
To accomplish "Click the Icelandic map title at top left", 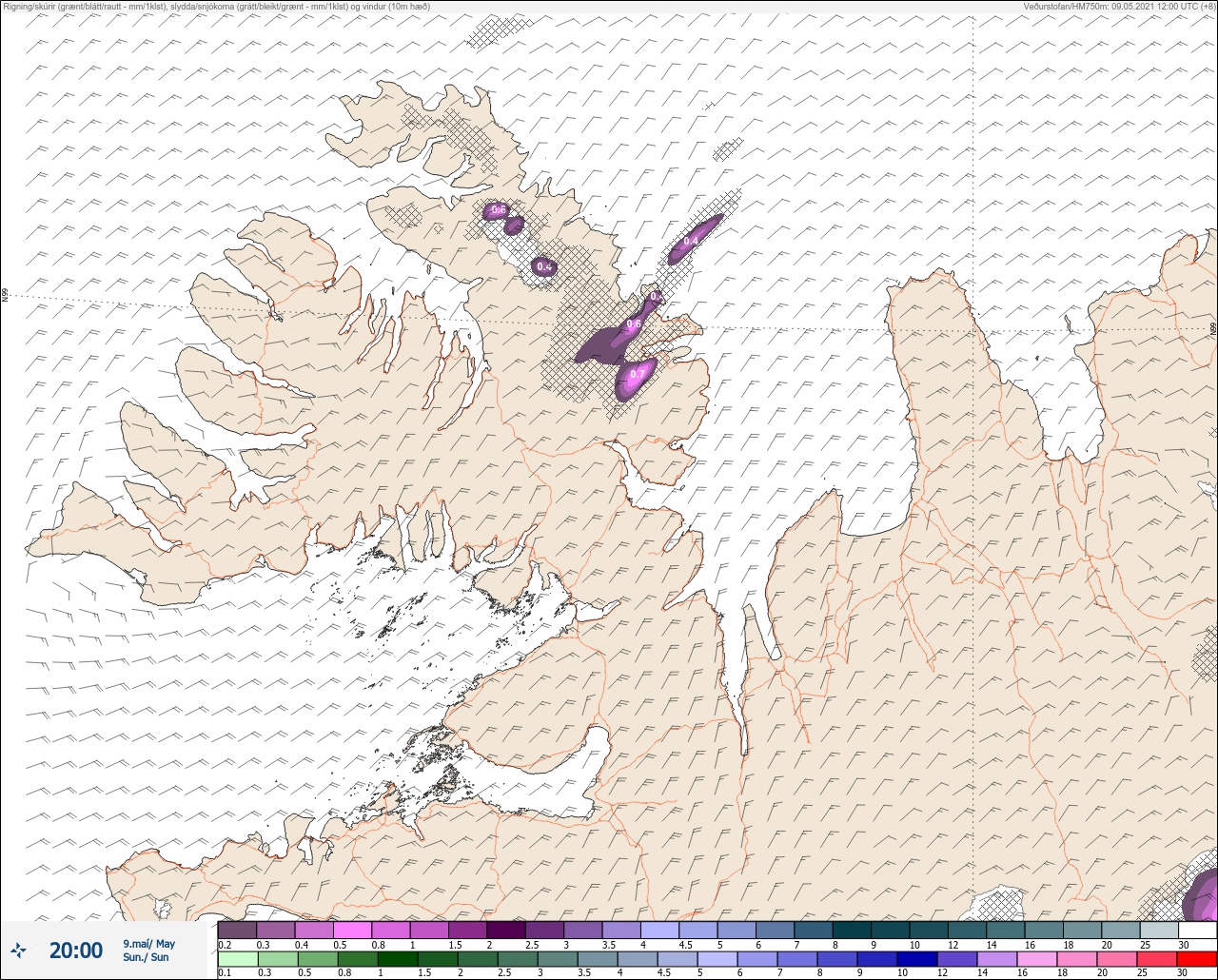I will point(217,7).
